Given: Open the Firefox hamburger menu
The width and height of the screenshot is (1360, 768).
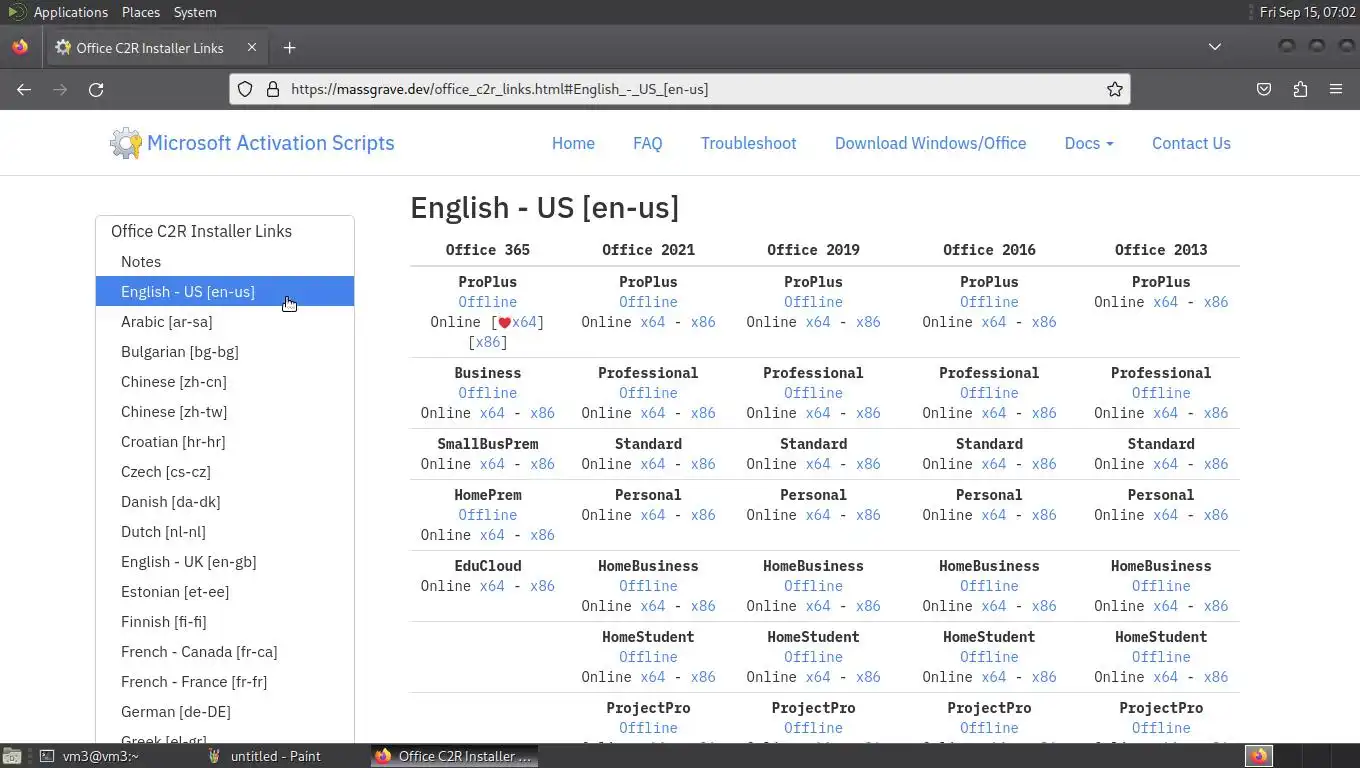Looking at the screenshot, I should pos(1336,89).
